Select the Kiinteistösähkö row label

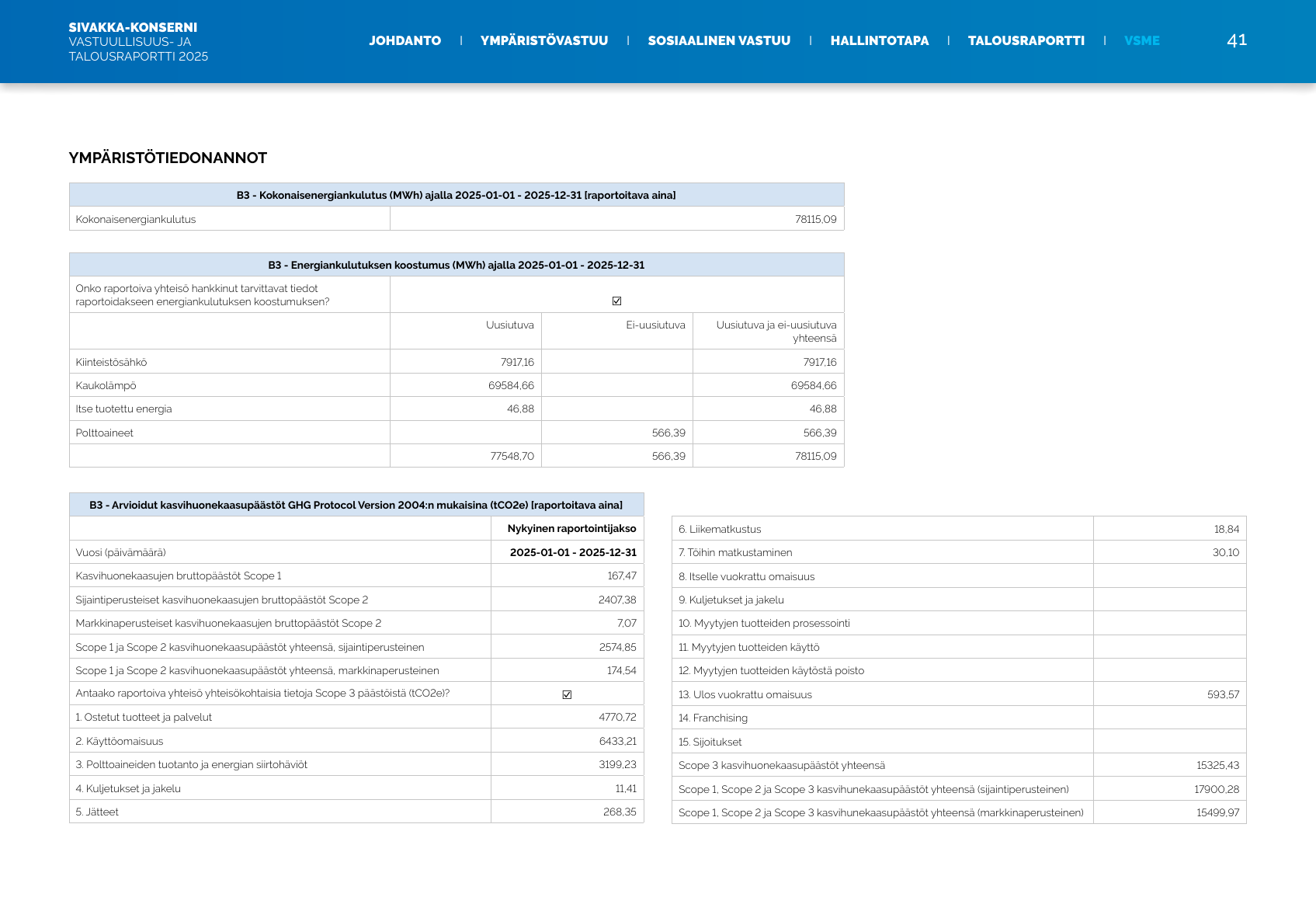click(x=111, y=362)
